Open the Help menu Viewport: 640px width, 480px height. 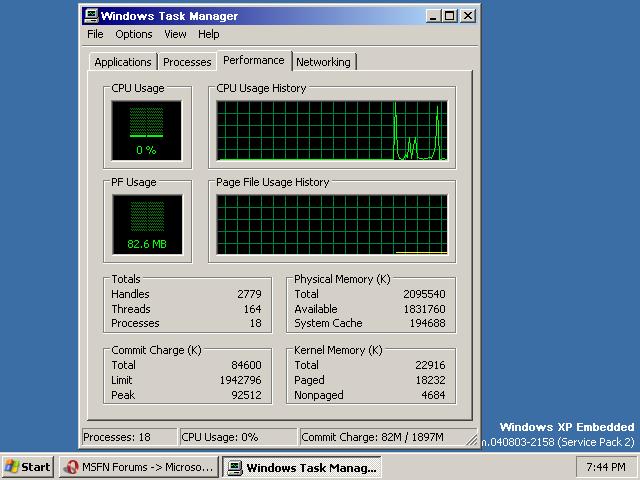[x=209, y=34]
